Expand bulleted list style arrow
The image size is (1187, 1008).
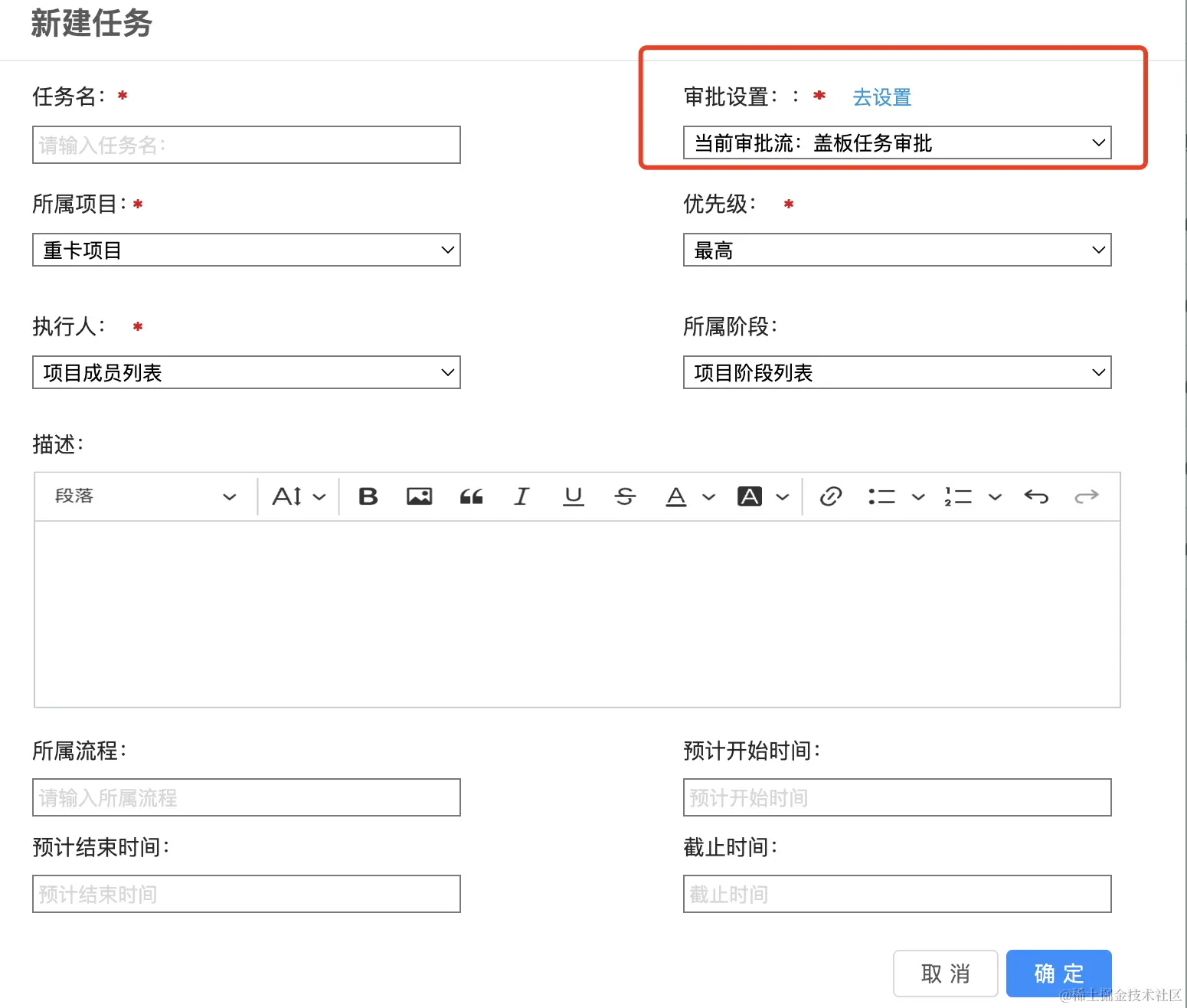click(918, 497)
